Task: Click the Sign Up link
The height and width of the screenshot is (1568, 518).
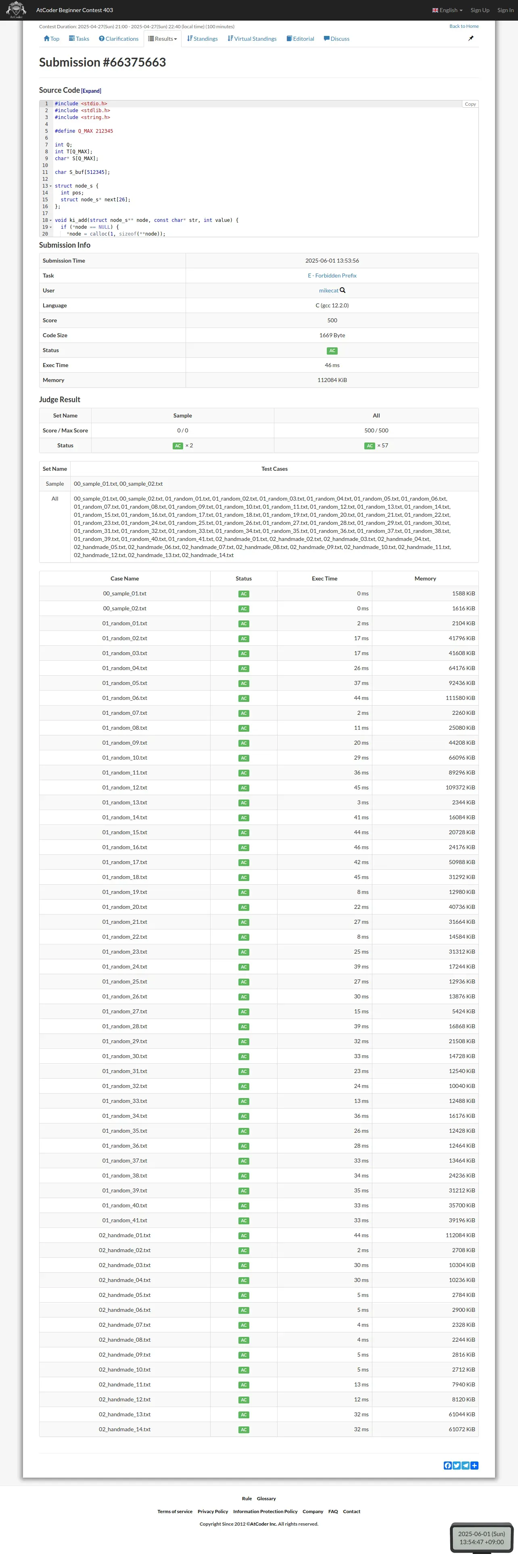Action: click(x=480, y=10)
